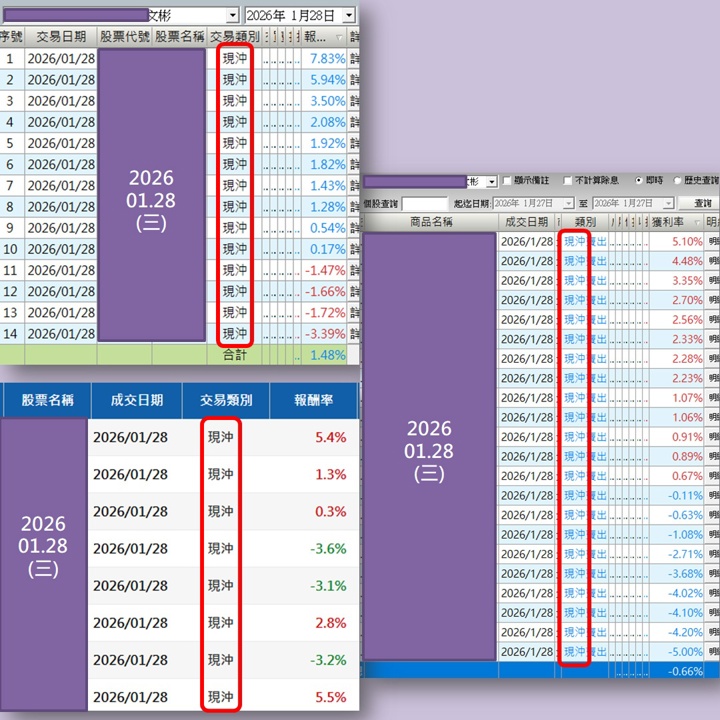Image resolution: width=720 pixels, height=720 pixels.
Task: Click the blue 股票名稱 column header
Action: 47,400
